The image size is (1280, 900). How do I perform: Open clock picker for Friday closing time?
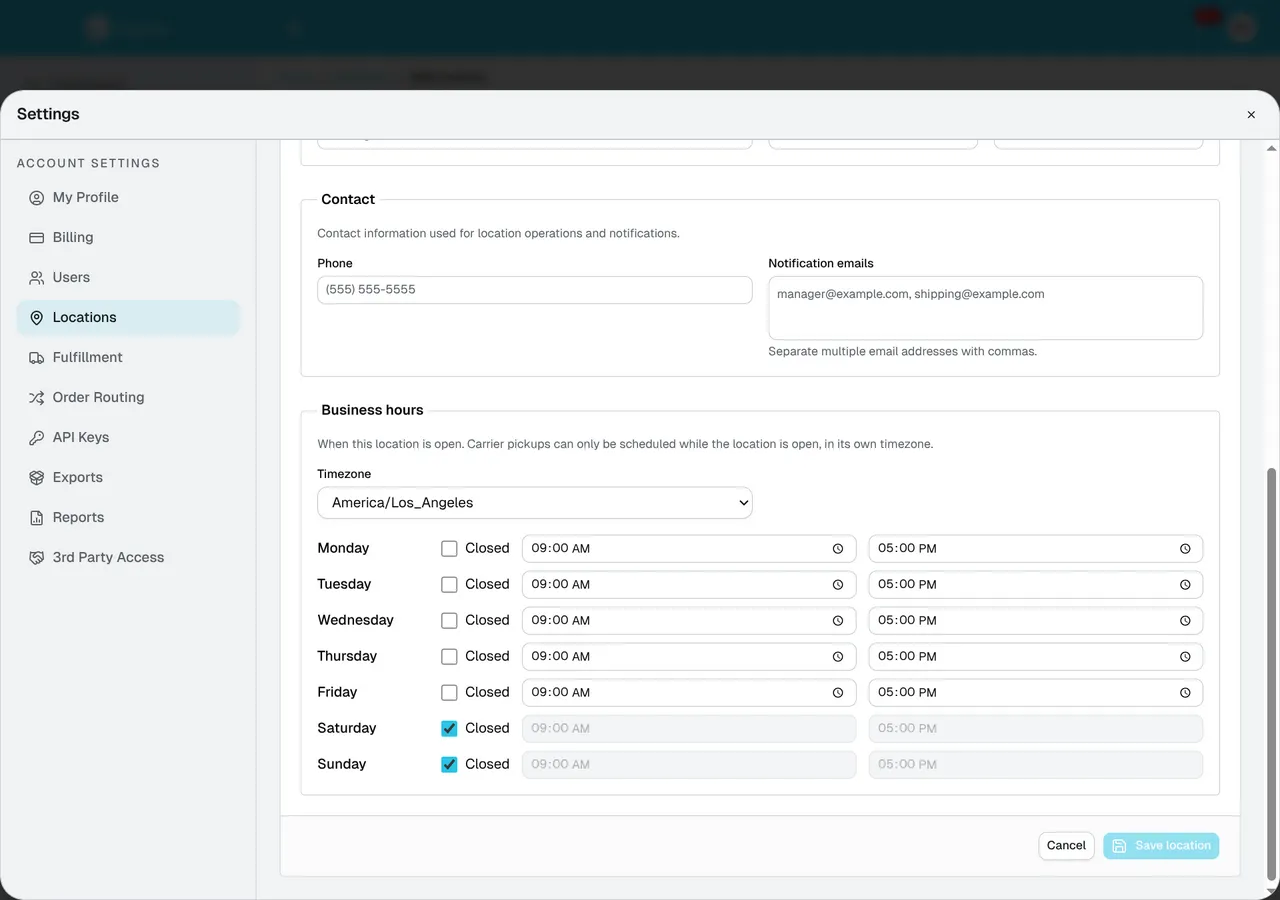(x=1185, y=693)
